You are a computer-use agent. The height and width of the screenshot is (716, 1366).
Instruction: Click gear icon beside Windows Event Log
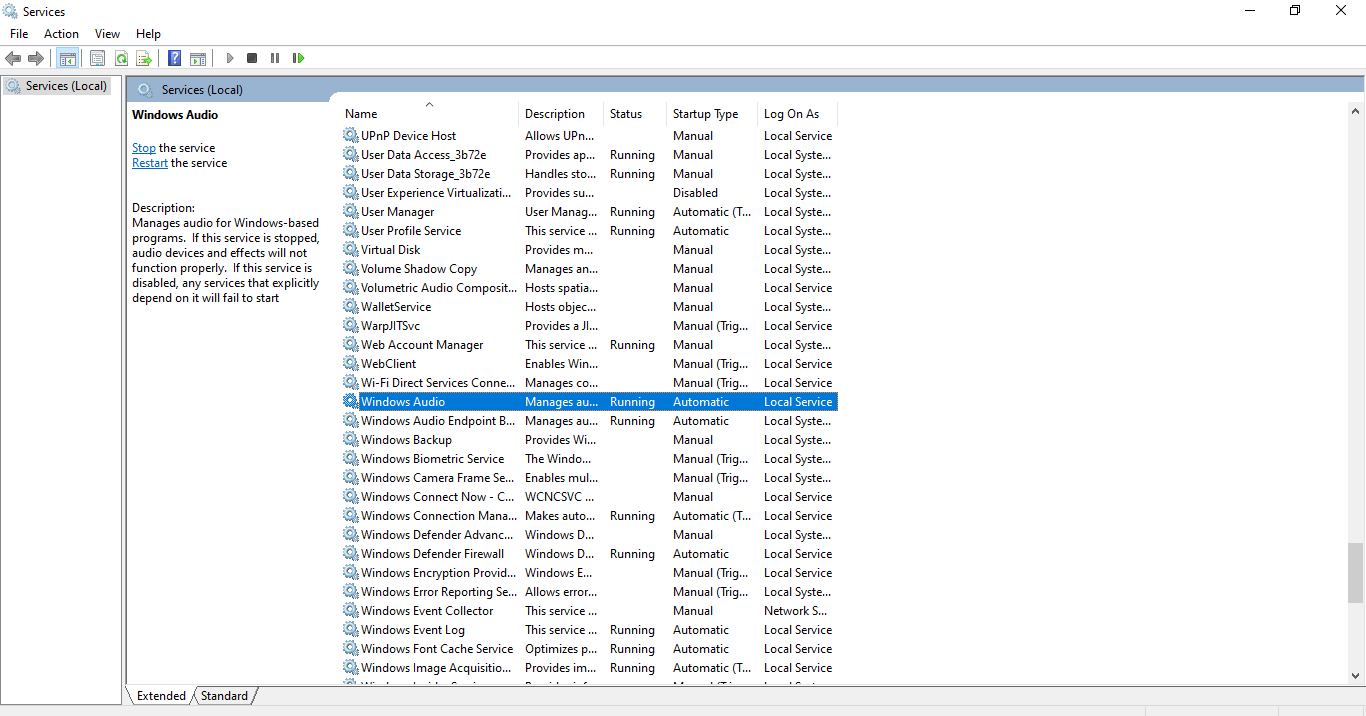coord(350,629)
